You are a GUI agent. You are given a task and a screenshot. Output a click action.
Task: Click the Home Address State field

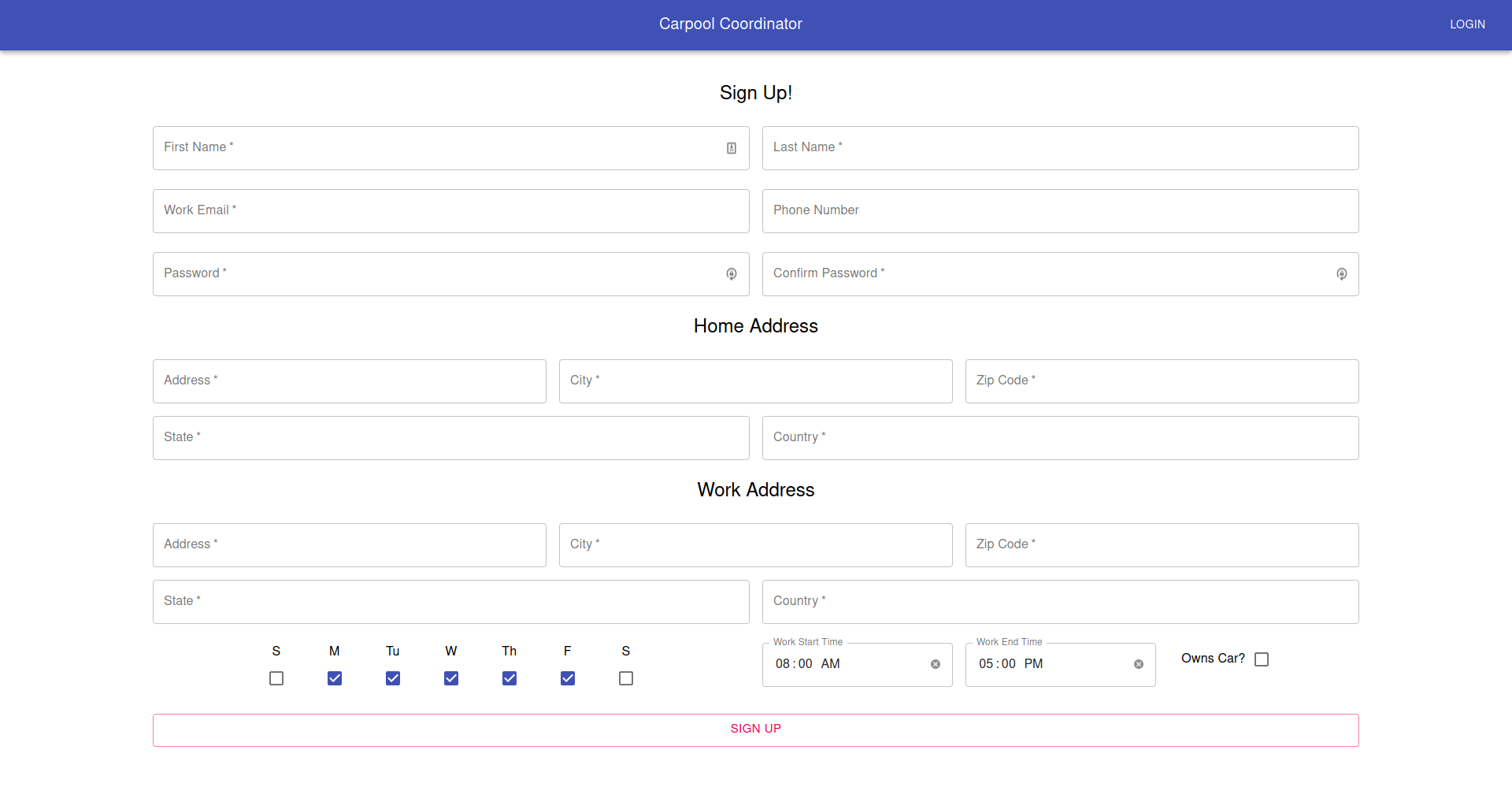tap(451, 438)
